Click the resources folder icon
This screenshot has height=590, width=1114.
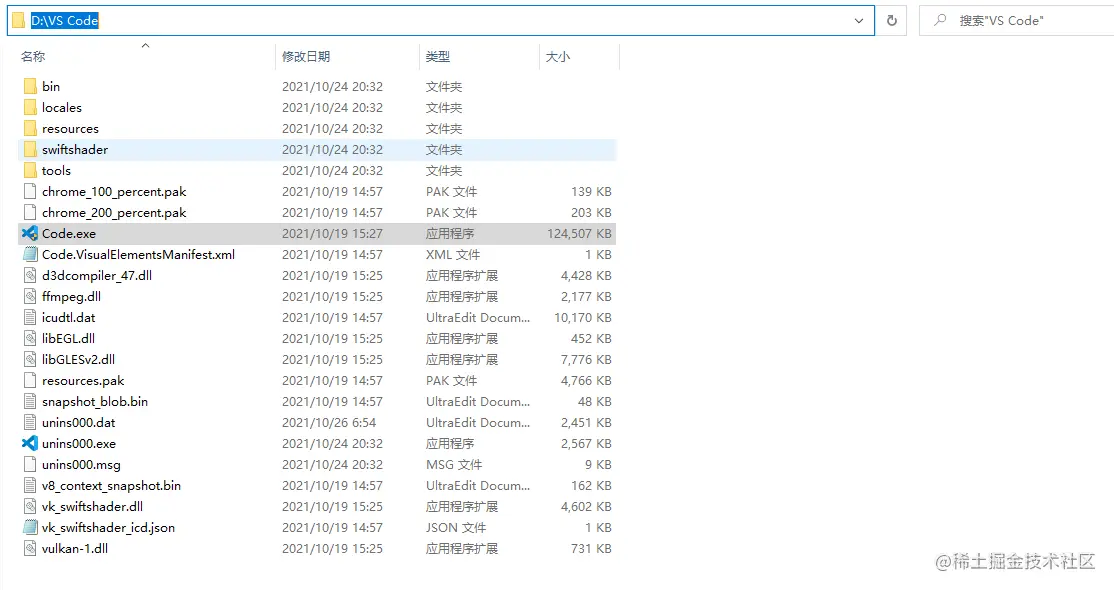tap(30, 129)
